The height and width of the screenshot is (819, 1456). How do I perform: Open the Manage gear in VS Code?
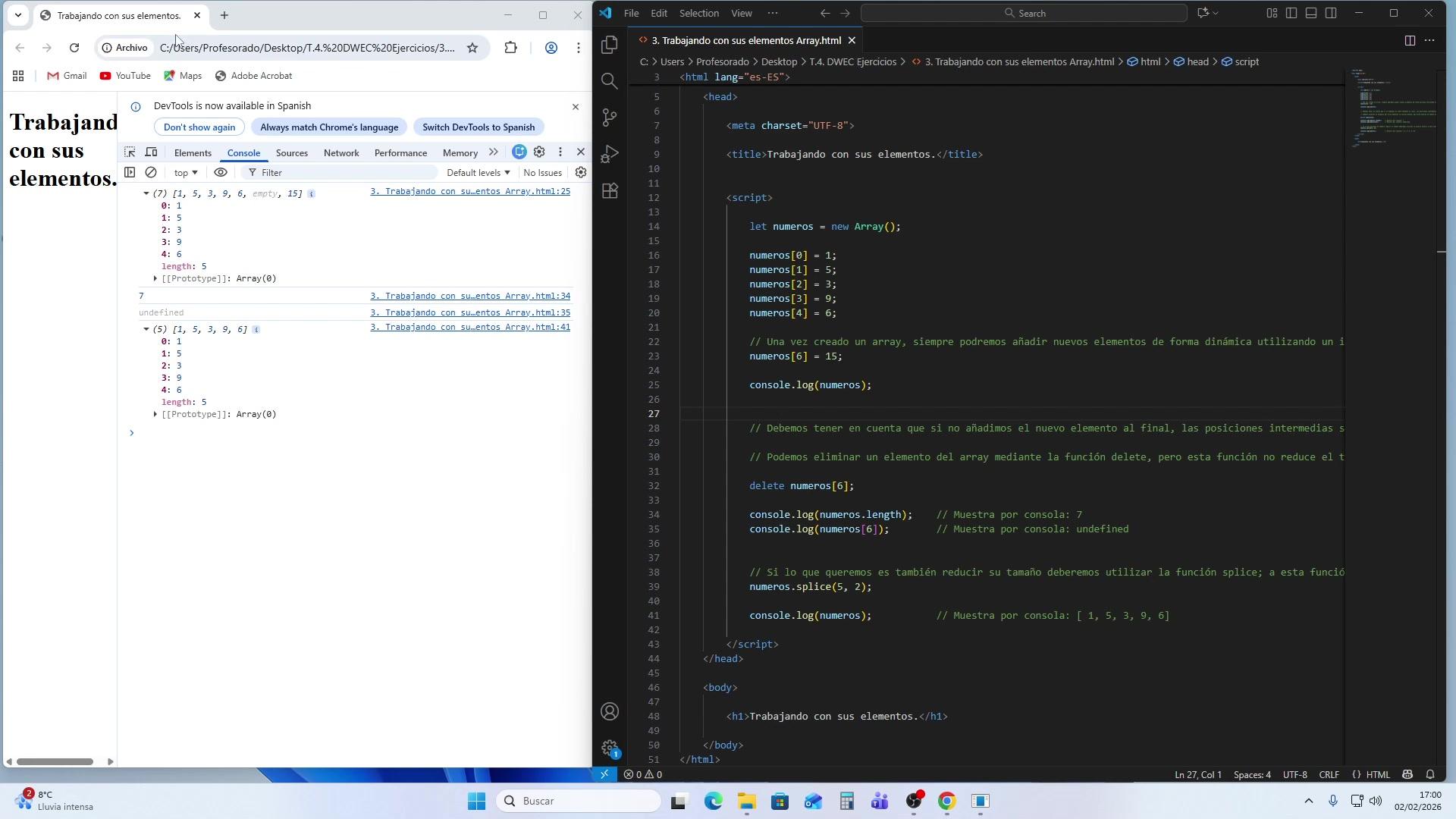click(610, 748)
